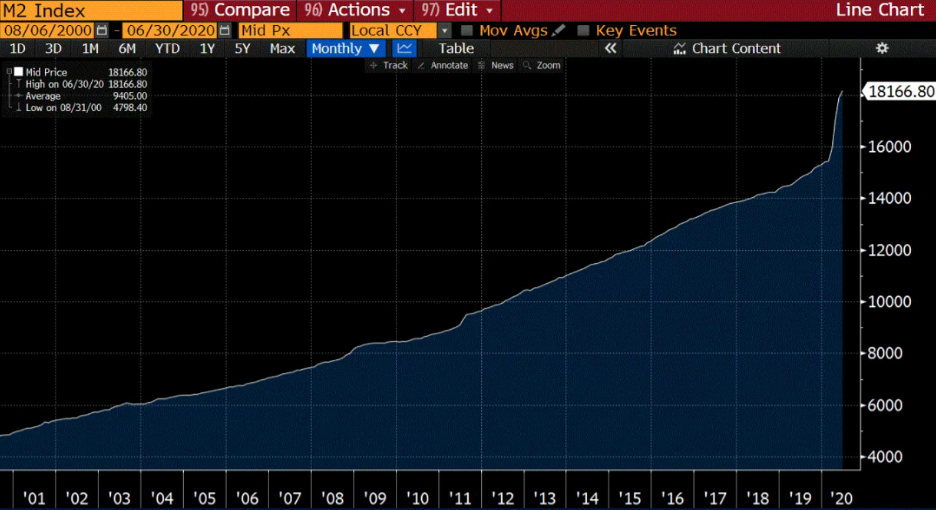Collapse panel with double chevron icon
The height and width of the screenshot is (510, 936).
[611, 48]
